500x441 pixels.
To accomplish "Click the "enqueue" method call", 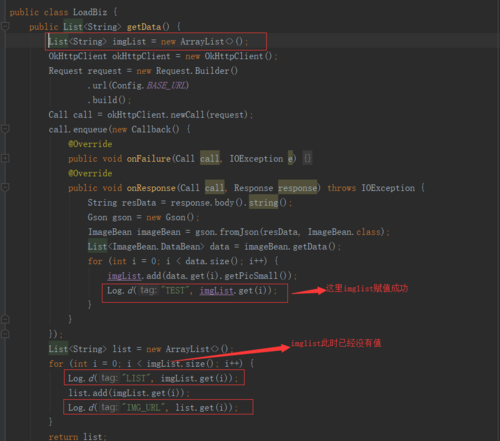I will 90,129.
